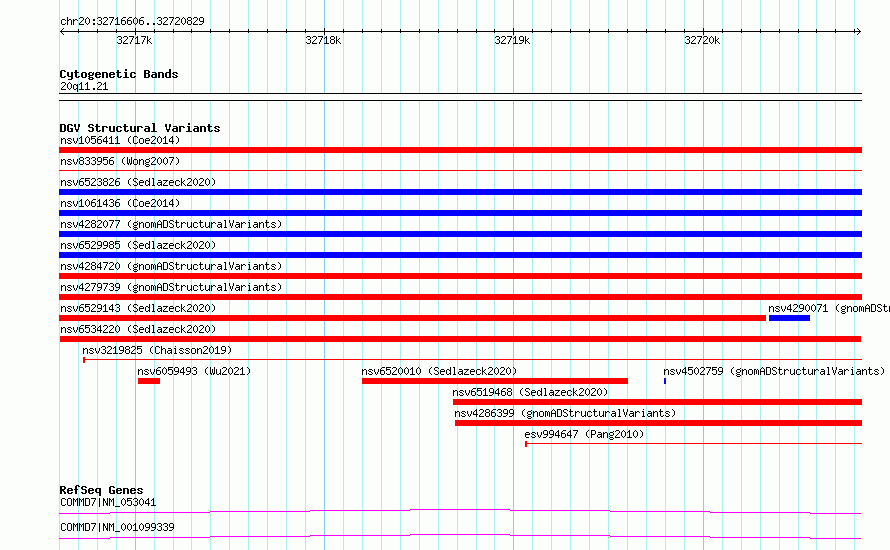Image resolution: width=890 pixels, height=550 pixels.
Task: Click the thin red nsv3219825 variant line
Action: point(472,360)
